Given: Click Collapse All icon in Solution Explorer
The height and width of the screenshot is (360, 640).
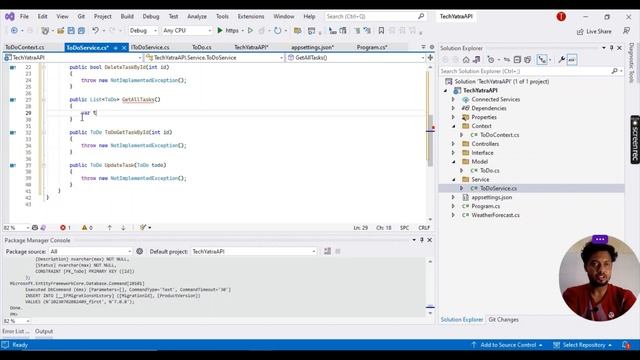Looking at the screenshot, I should [x=517, y=60].
